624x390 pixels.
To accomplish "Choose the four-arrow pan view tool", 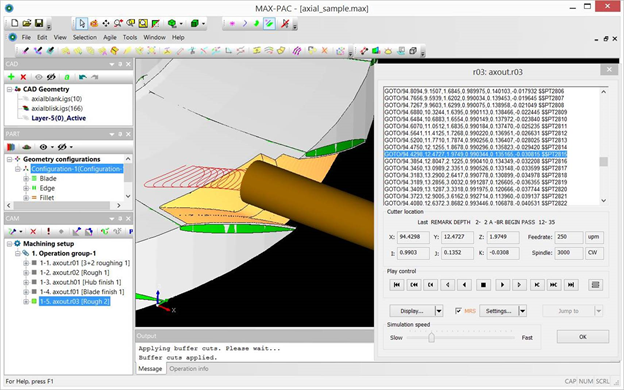I will [106, 23].
